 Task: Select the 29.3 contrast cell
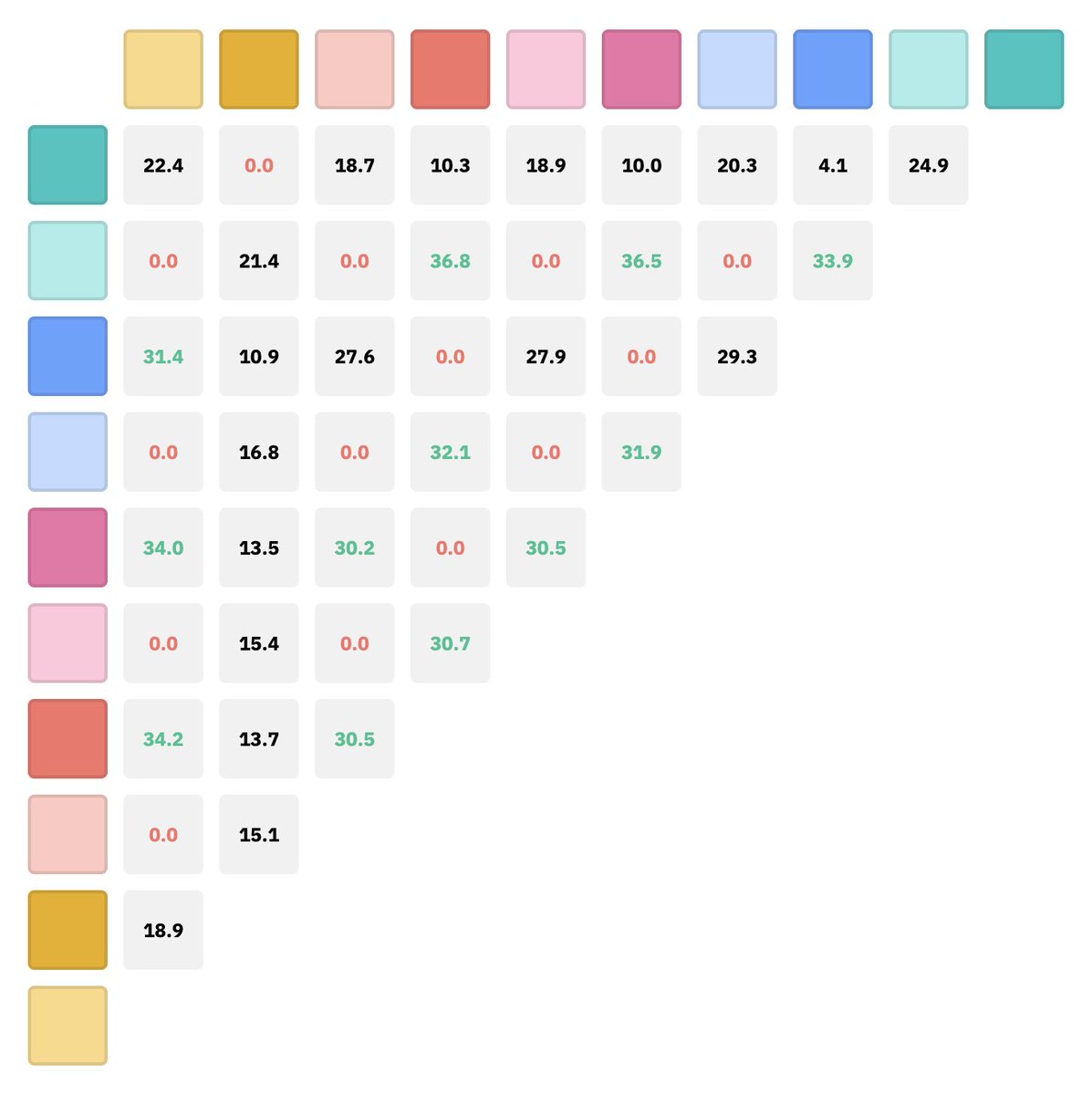pyautogui.click(x=737, y=357)
